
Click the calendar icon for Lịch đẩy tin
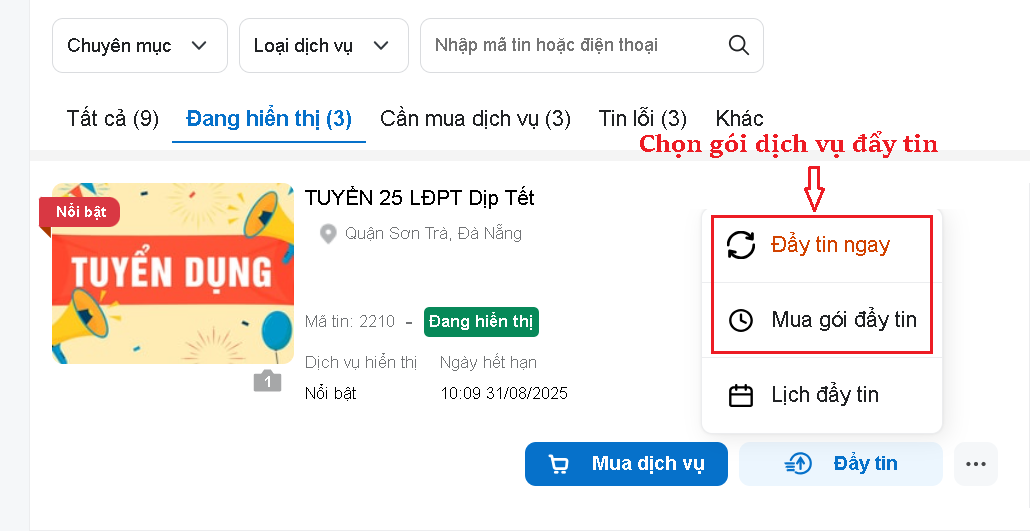741,395
